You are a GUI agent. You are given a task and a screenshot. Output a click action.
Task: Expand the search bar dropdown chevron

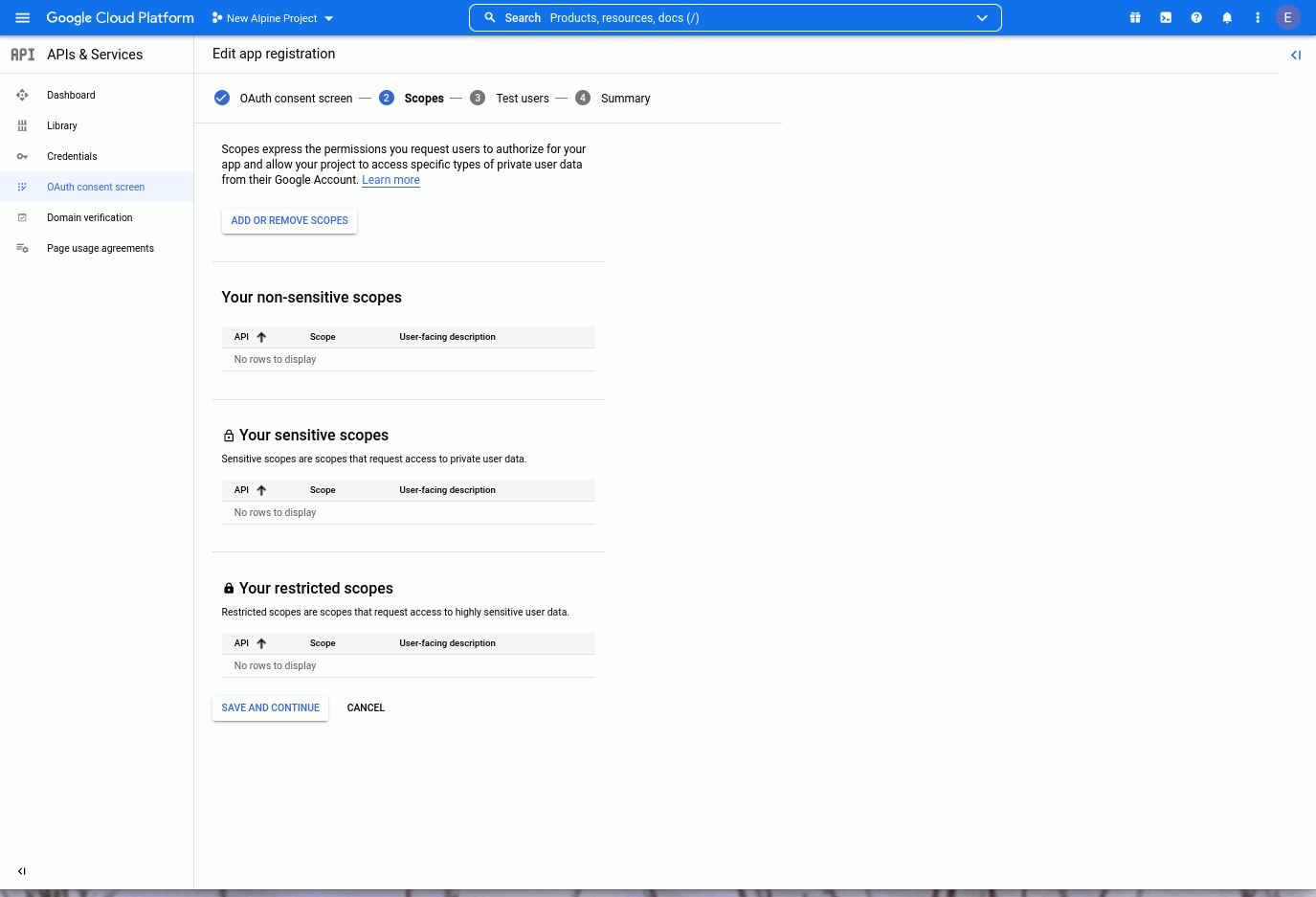pyautogui.click(x=982, y=18)
